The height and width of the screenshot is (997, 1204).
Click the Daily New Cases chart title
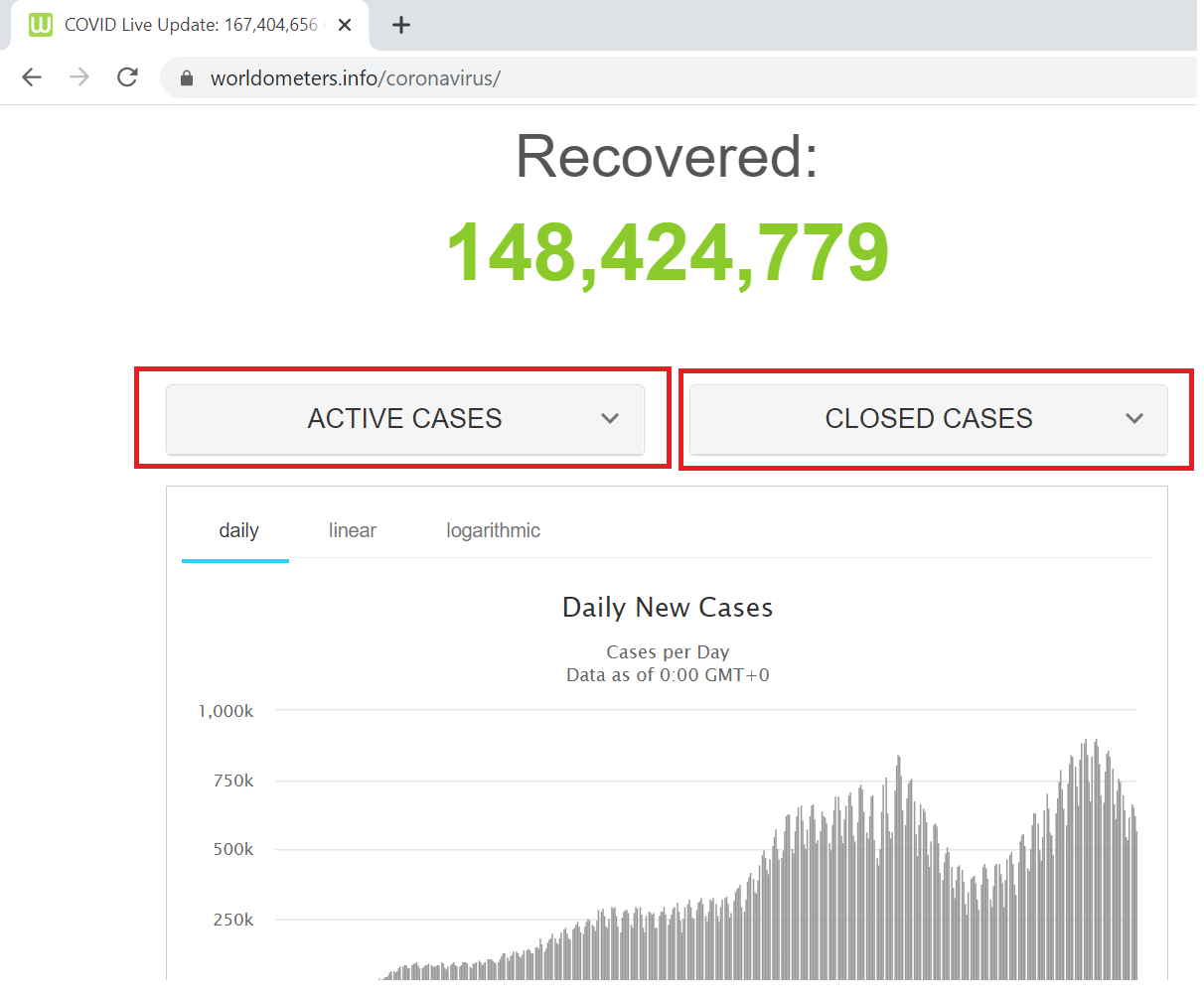(668, 608)
